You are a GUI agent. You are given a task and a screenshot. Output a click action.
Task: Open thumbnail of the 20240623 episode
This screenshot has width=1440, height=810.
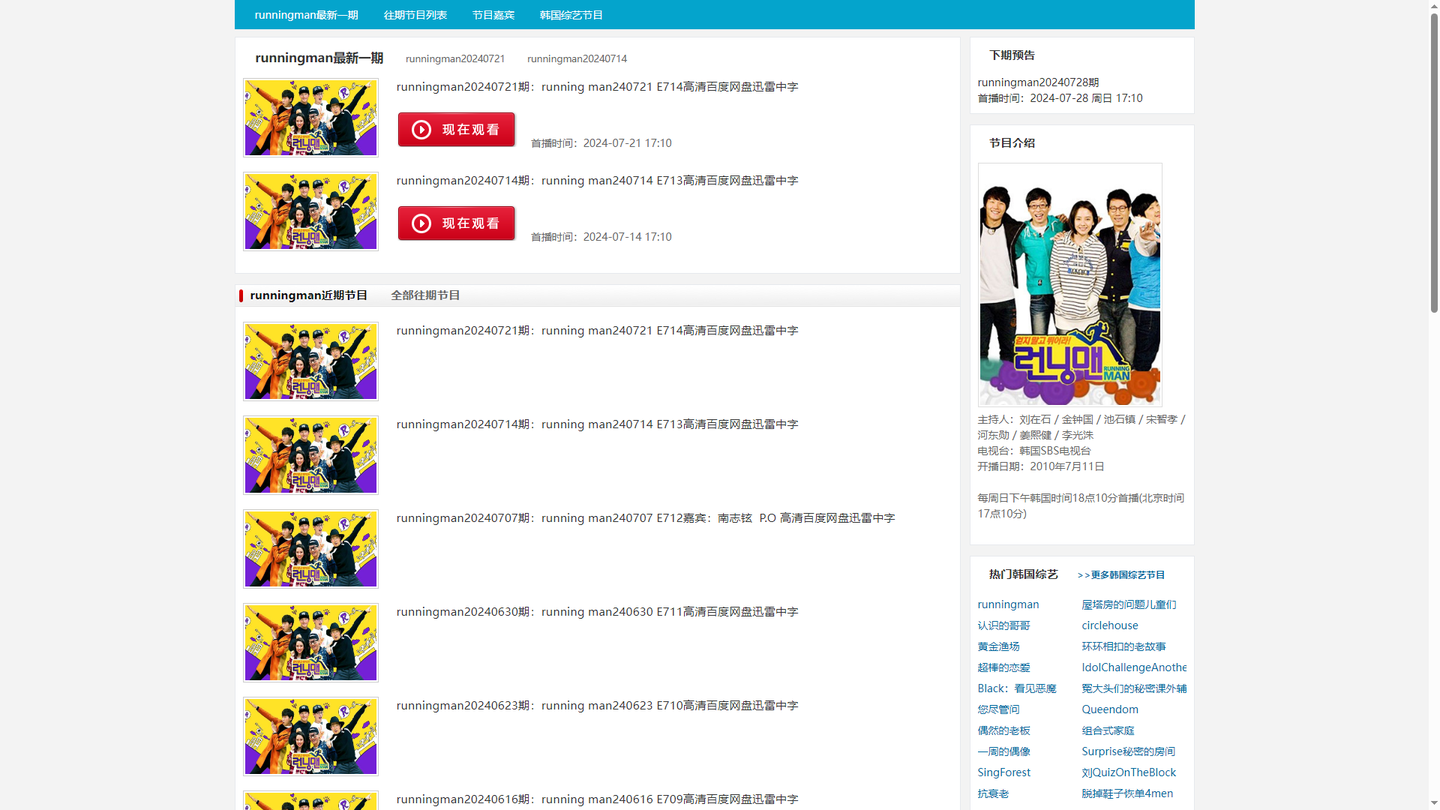click(x=311, y=737)
